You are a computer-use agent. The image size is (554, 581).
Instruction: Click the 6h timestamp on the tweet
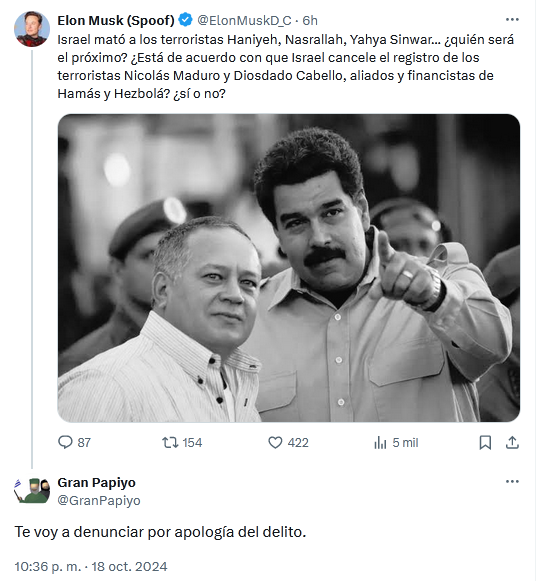(x=310, y=20)
